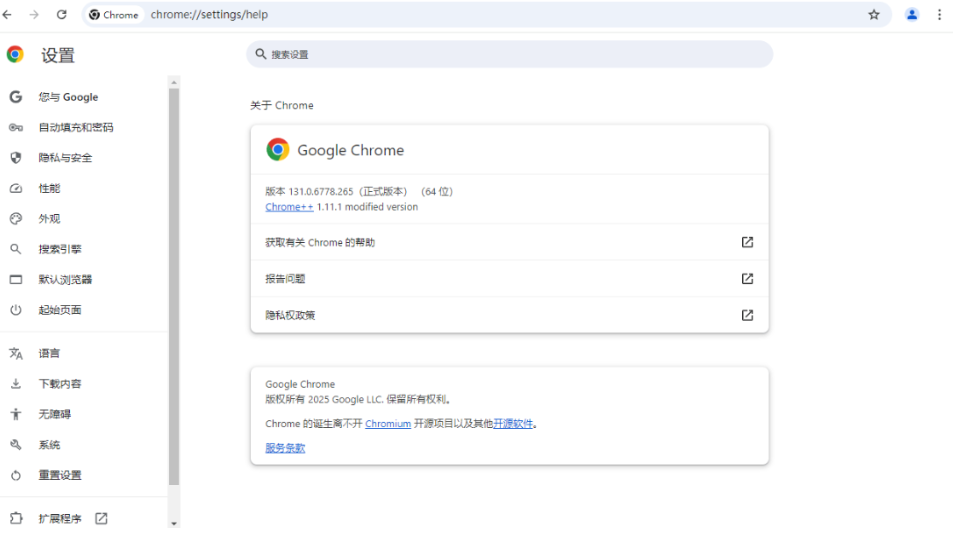Click the key icon for autofill
The image size is (953, 545).
[x=16, y=128]
